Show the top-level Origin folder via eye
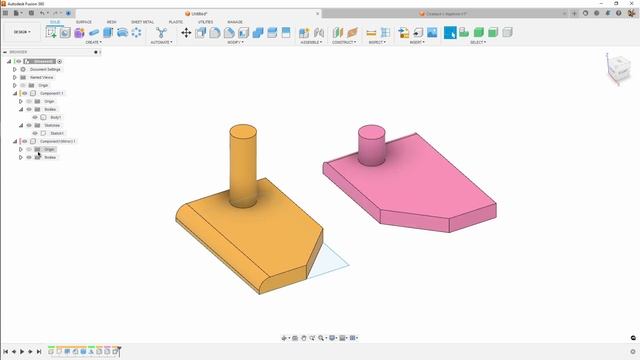Screen dimensions: 640x360 [23, 85]
